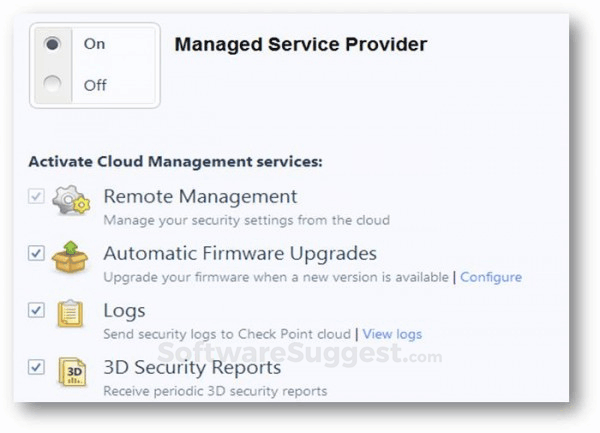This screenshot has height=433, width=600.
Task: Click the 'Remote Management' title text
Action: click(x=200, y=197)
